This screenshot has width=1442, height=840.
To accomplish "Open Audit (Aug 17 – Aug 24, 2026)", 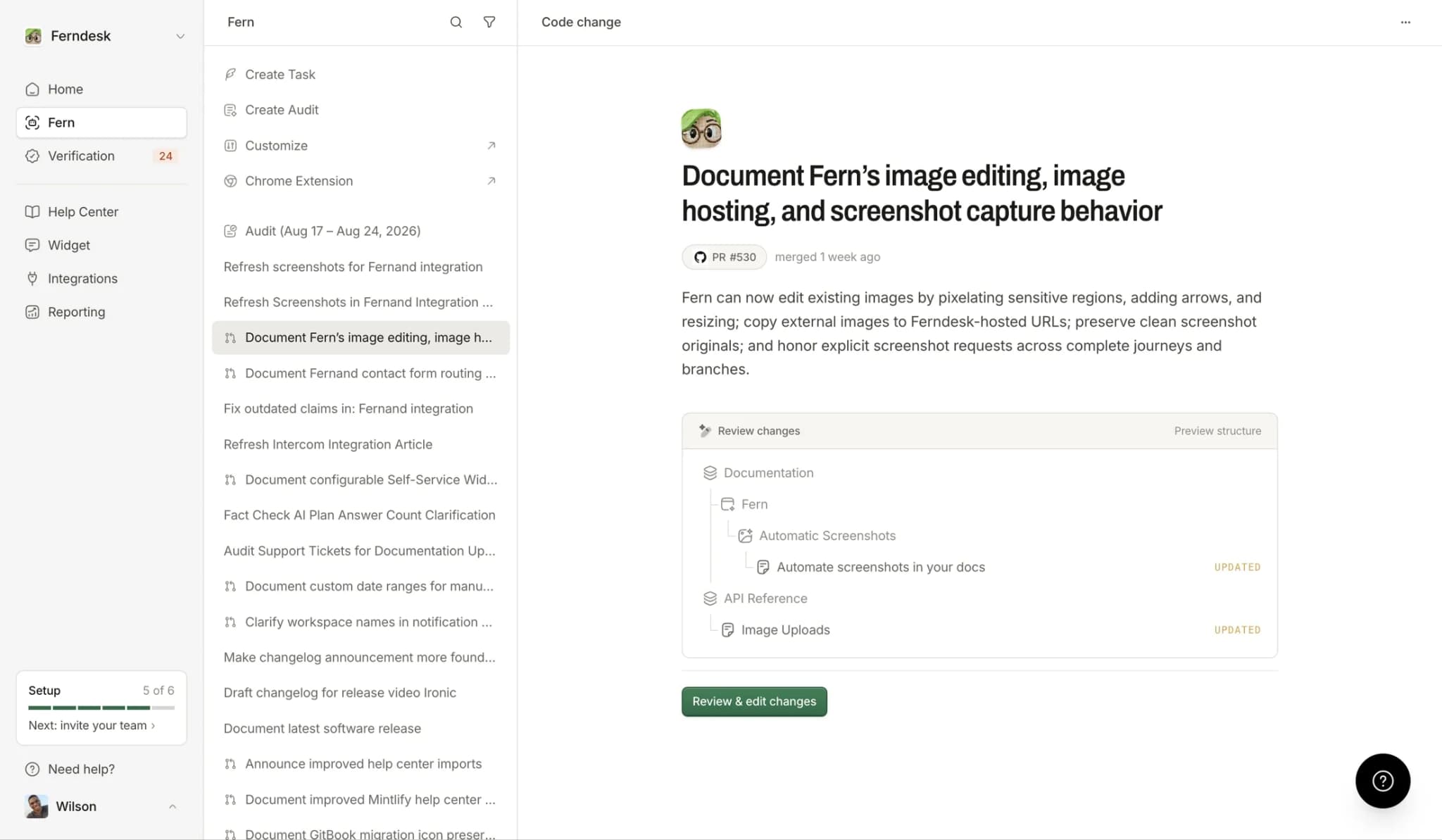I will click(x=360, y=231).
